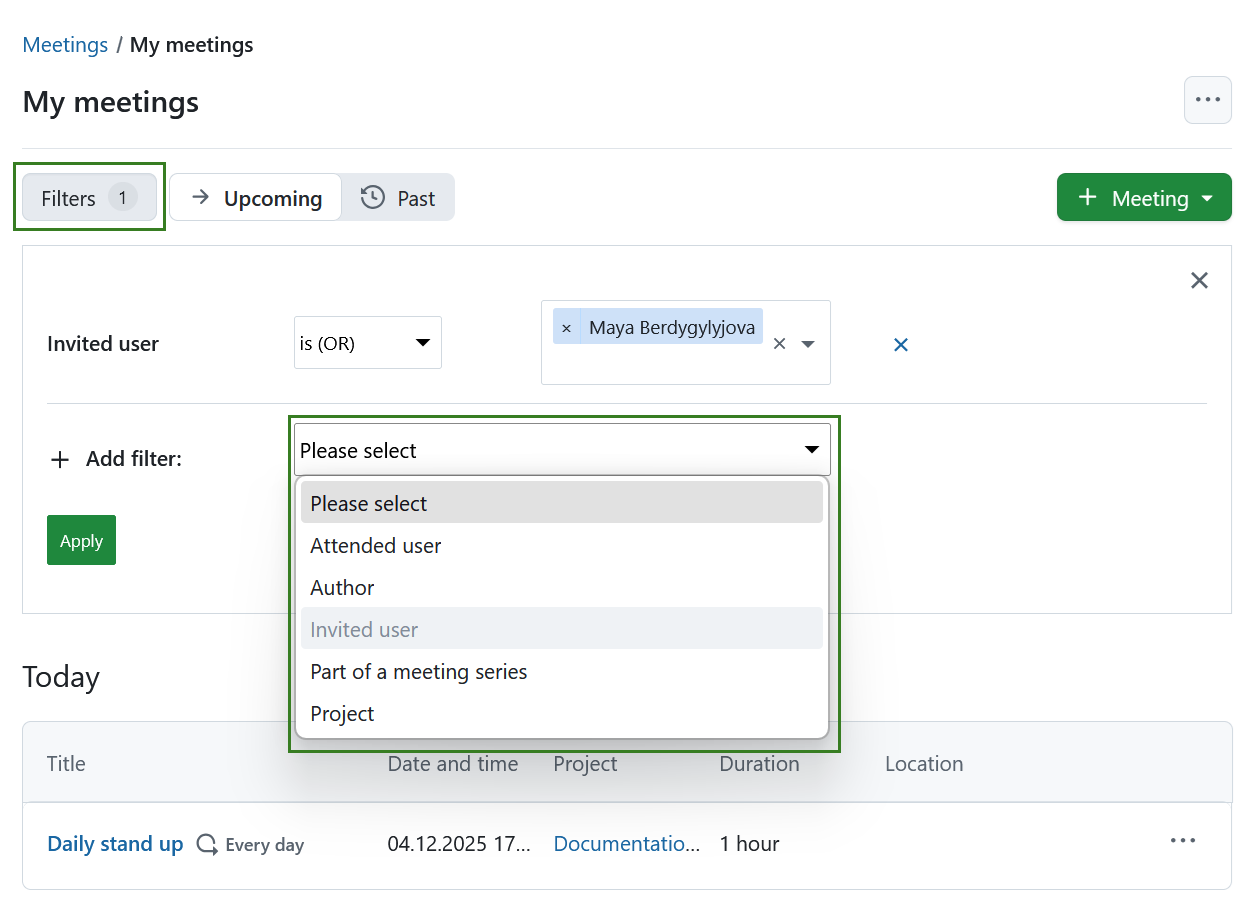Expand the invited user value dropdown
Viewport: 1247px width, 897px height.
click(x=808, y=342)
